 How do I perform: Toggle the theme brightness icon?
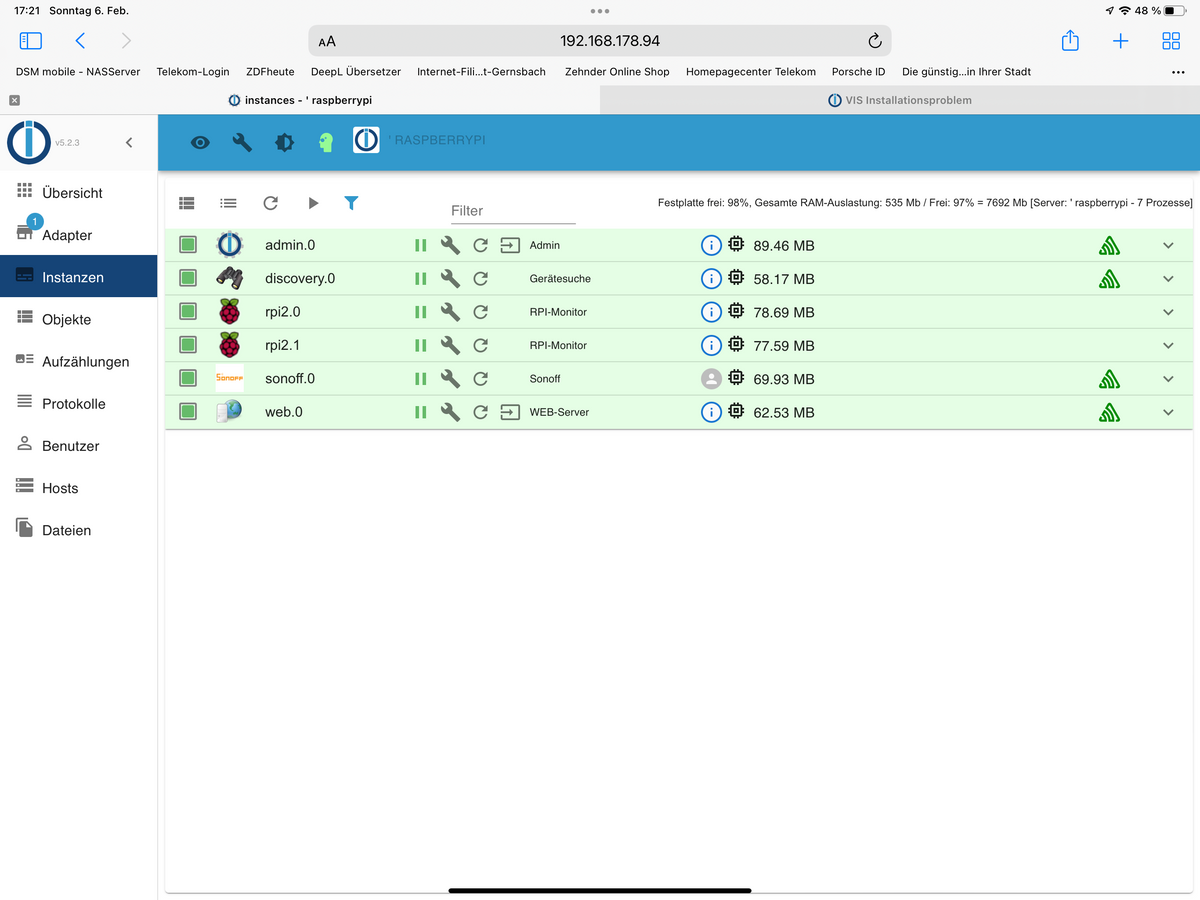pos(284,142)
